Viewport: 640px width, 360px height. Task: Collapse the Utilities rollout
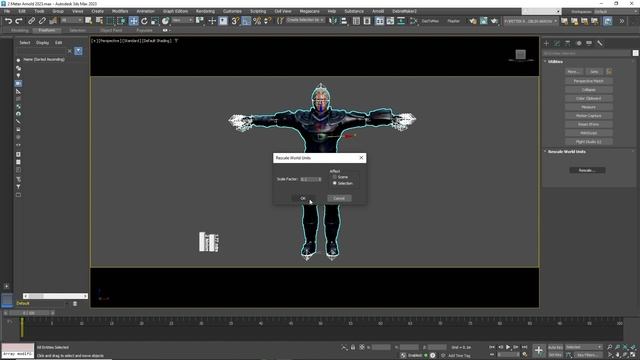coord(545,62)
